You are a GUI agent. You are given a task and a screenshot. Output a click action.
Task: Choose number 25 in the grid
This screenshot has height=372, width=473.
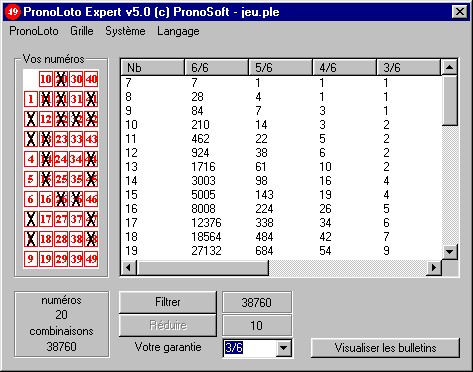click(61, 179)
